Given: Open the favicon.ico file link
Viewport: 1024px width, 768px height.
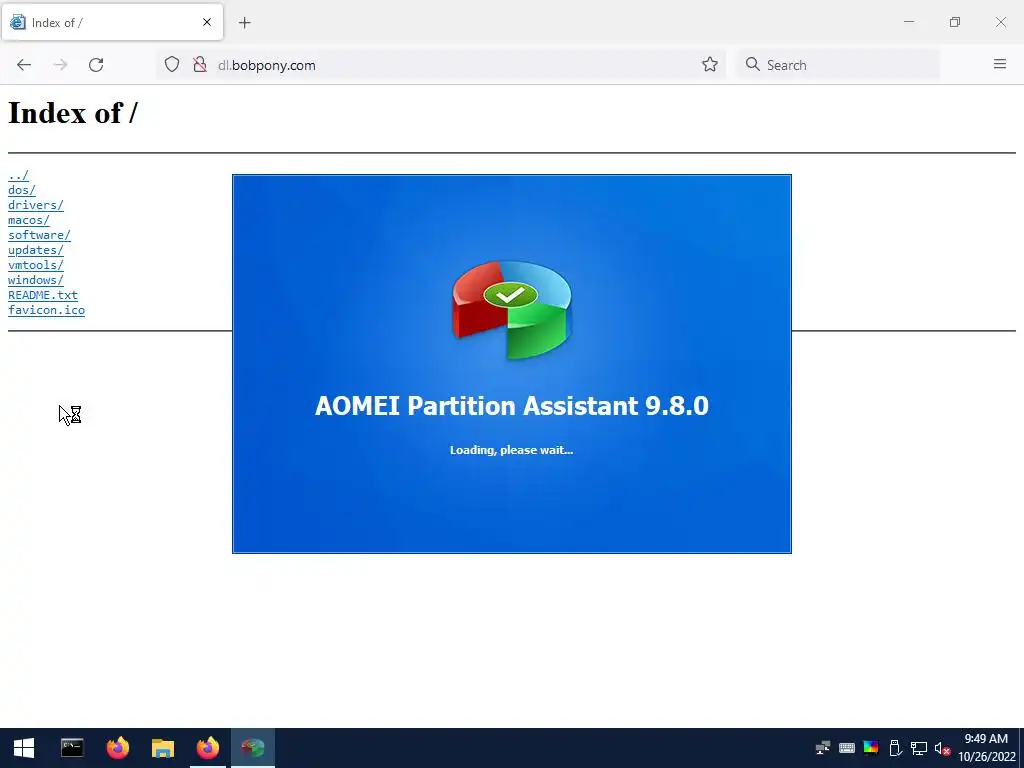Looking at the screenshot, I should 46,310.
